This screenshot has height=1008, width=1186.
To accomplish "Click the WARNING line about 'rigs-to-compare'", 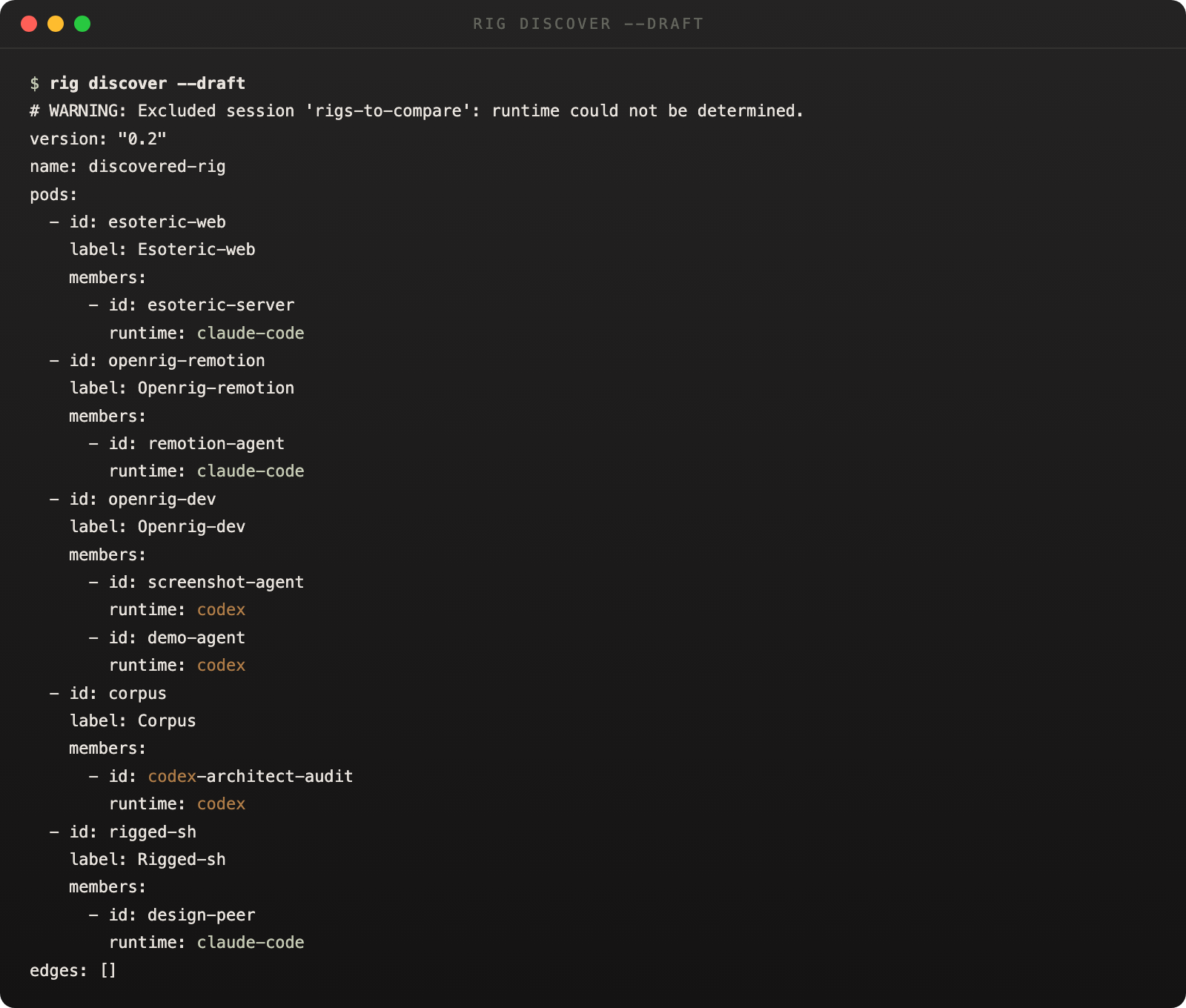I will [417, 111].
